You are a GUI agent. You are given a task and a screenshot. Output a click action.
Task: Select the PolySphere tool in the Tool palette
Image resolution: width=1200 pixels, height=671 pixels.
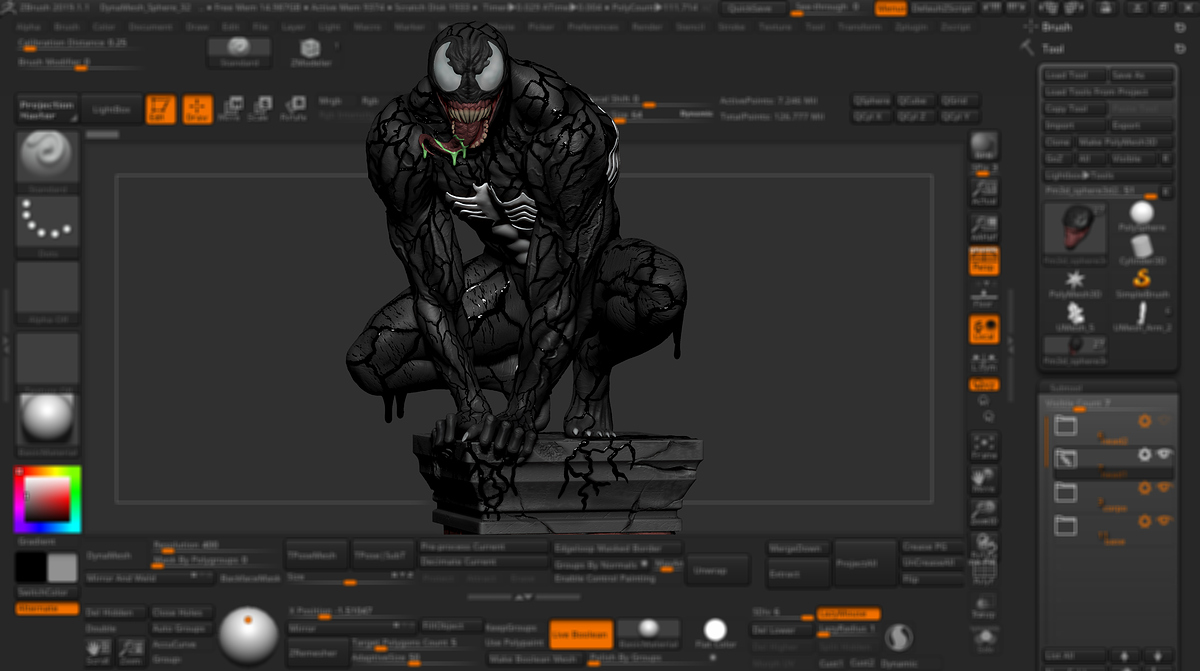[x=1141, y=212]
